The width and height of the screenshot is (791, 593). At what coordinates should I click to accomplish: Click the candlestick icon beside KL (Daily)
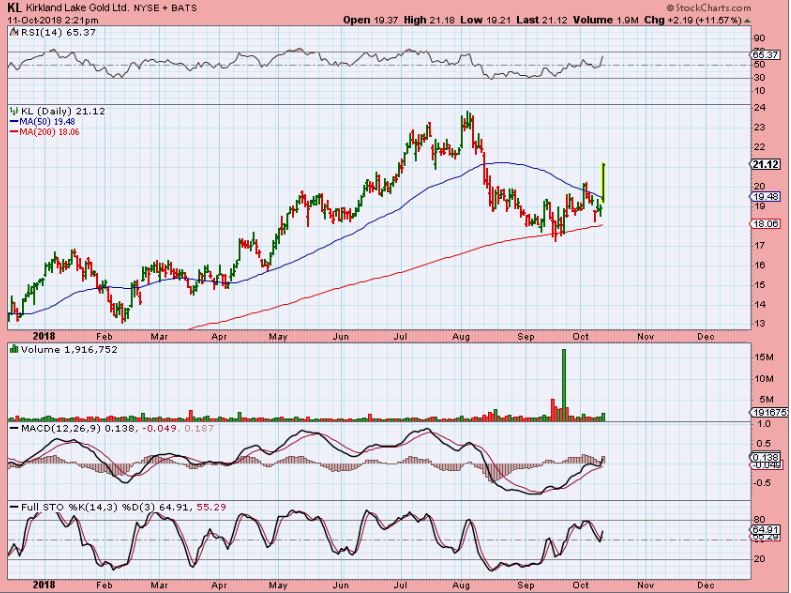point(14,111)
